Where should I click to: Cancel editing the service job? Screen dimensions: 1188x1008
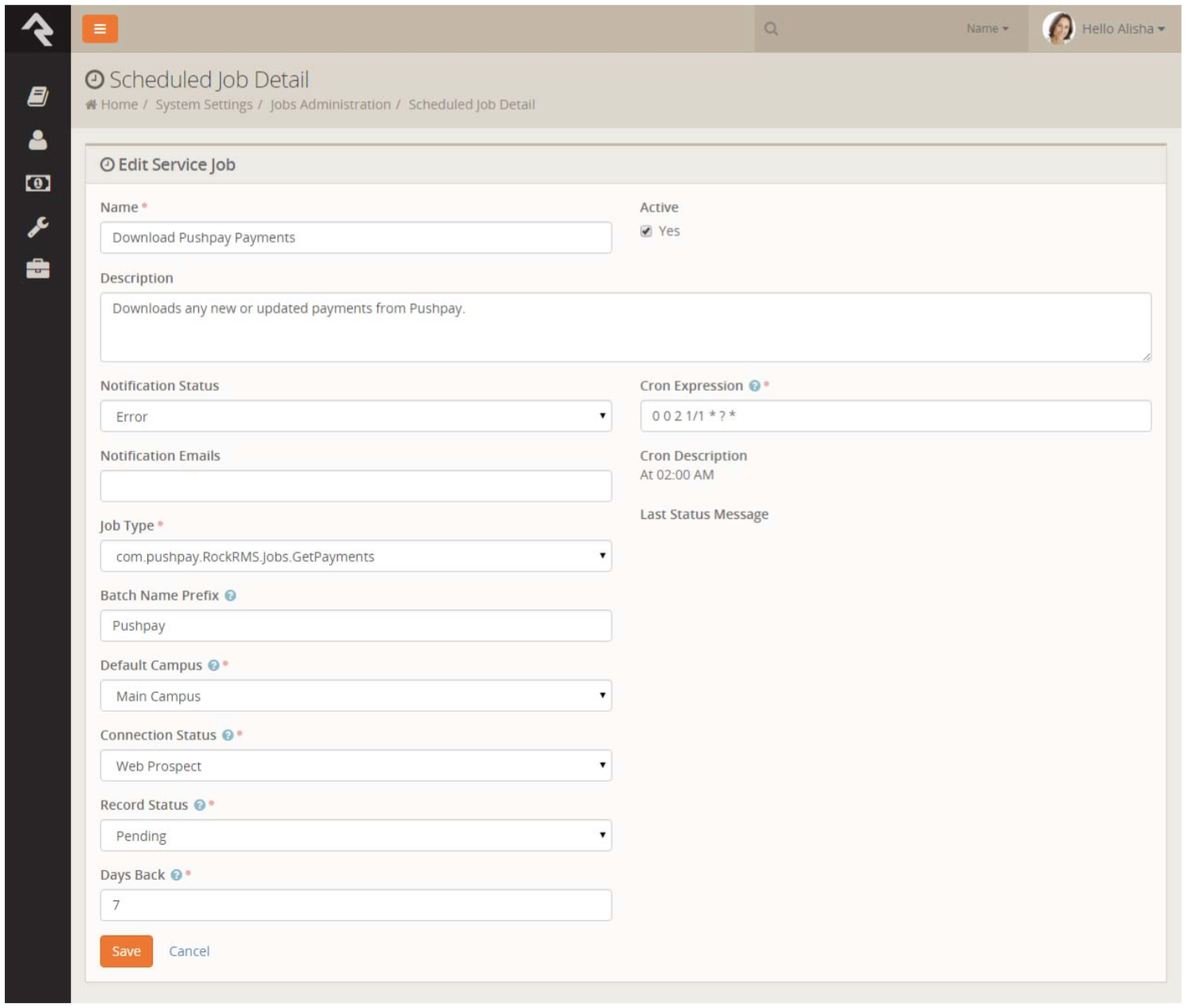[189, 951]
